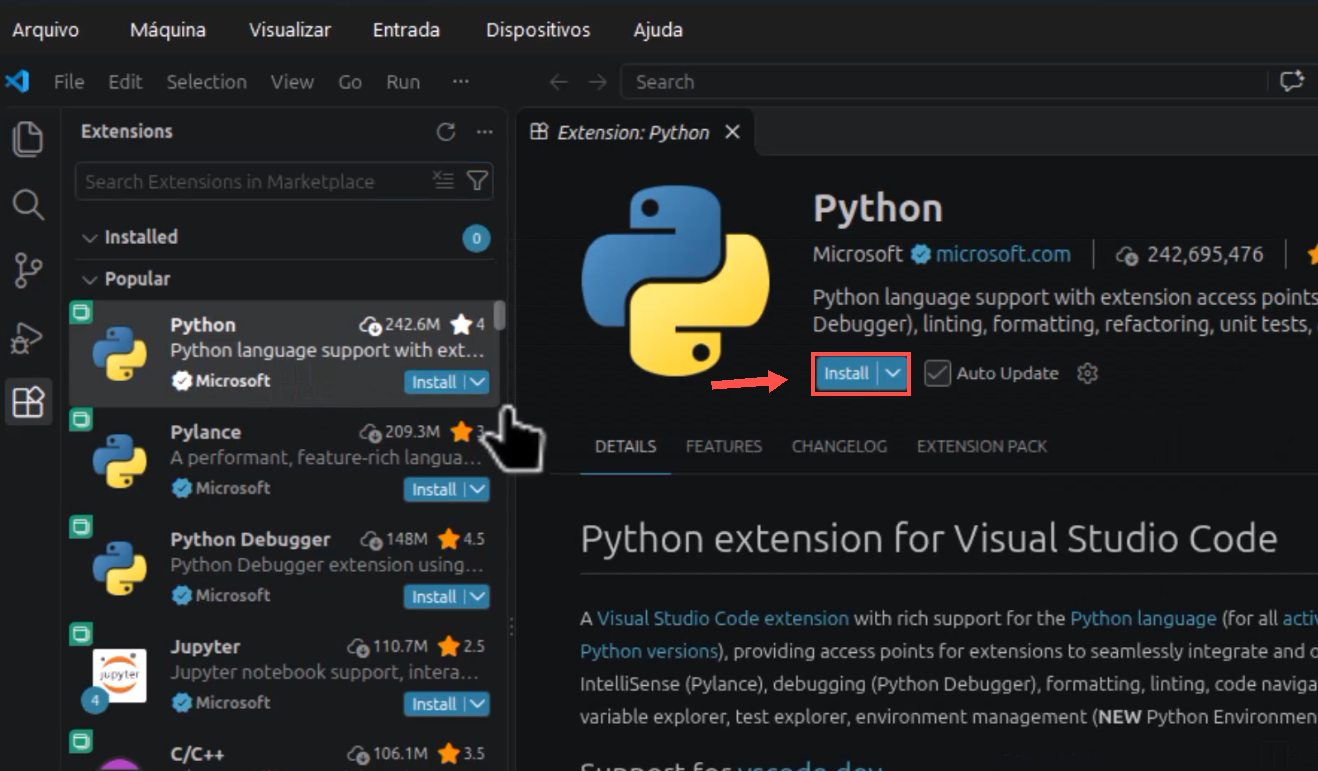This screenshot has height=771, width=1318.
Task: Open Install dropdown arrow on Python details page
Action: pos(894,373)
